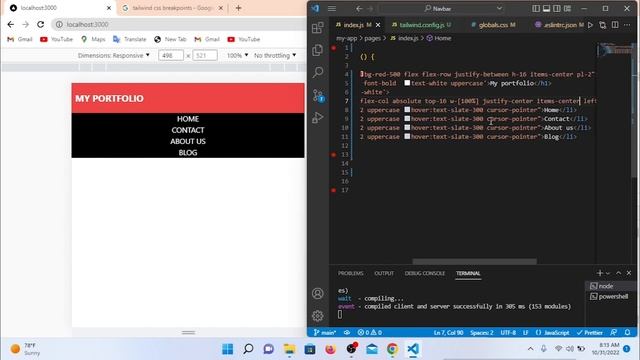Open the No throttling dropdown

(275, 55)
